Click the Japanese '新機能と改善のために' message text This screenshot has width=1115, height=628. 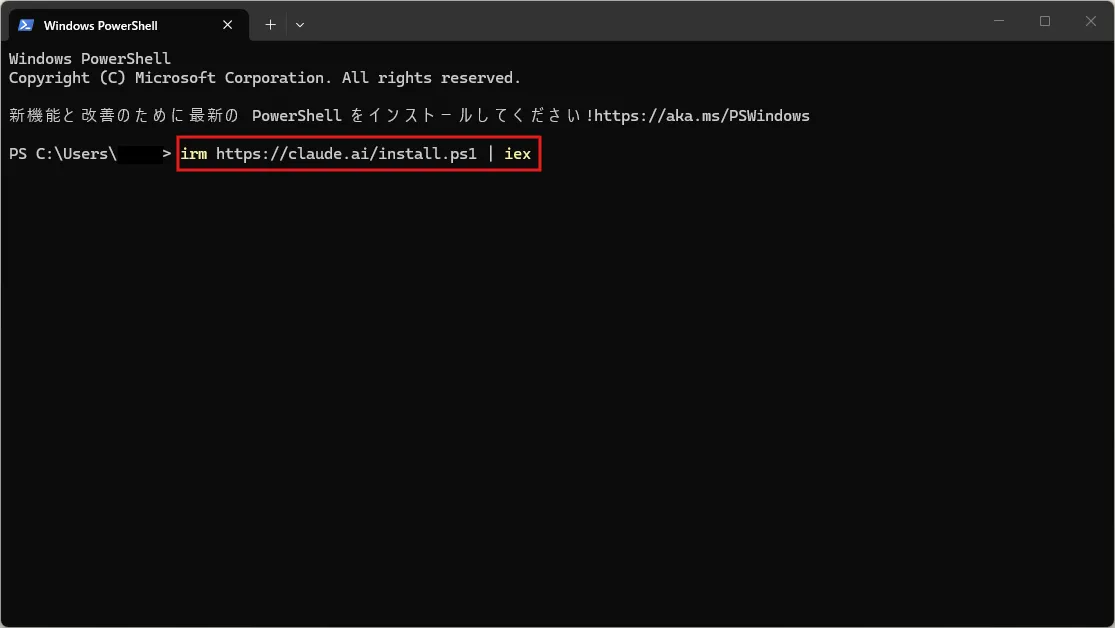(97, 116)
